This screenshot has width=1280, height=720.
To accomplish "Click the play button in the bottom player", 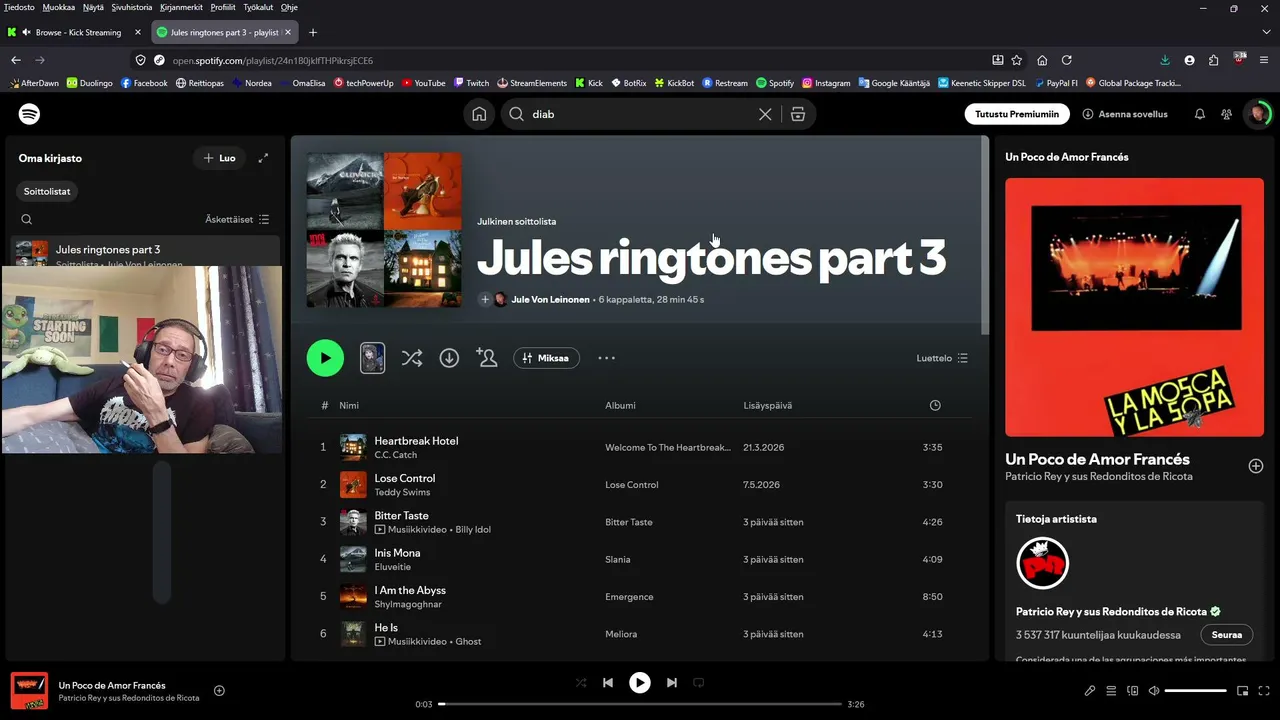I will pos(640,683).
